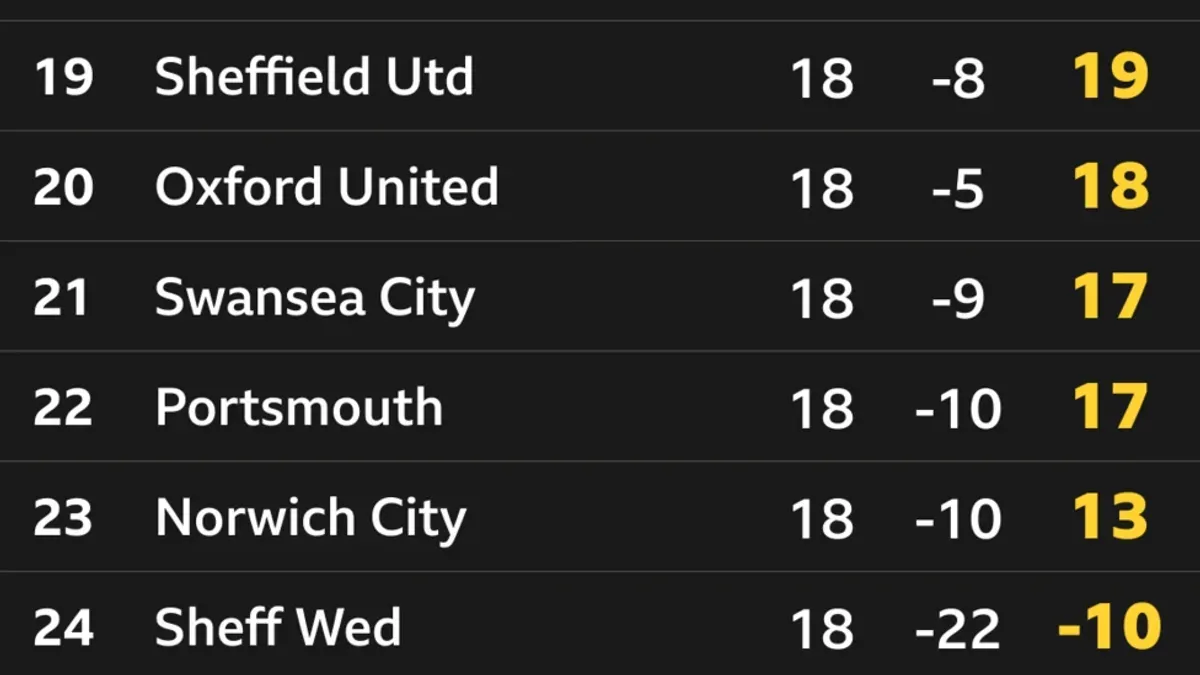The height and width of the screenshot is (675, 1200).
Task: Click Sheffield Utd's yellow points total 19
Action: click(x=1110, y=77)
